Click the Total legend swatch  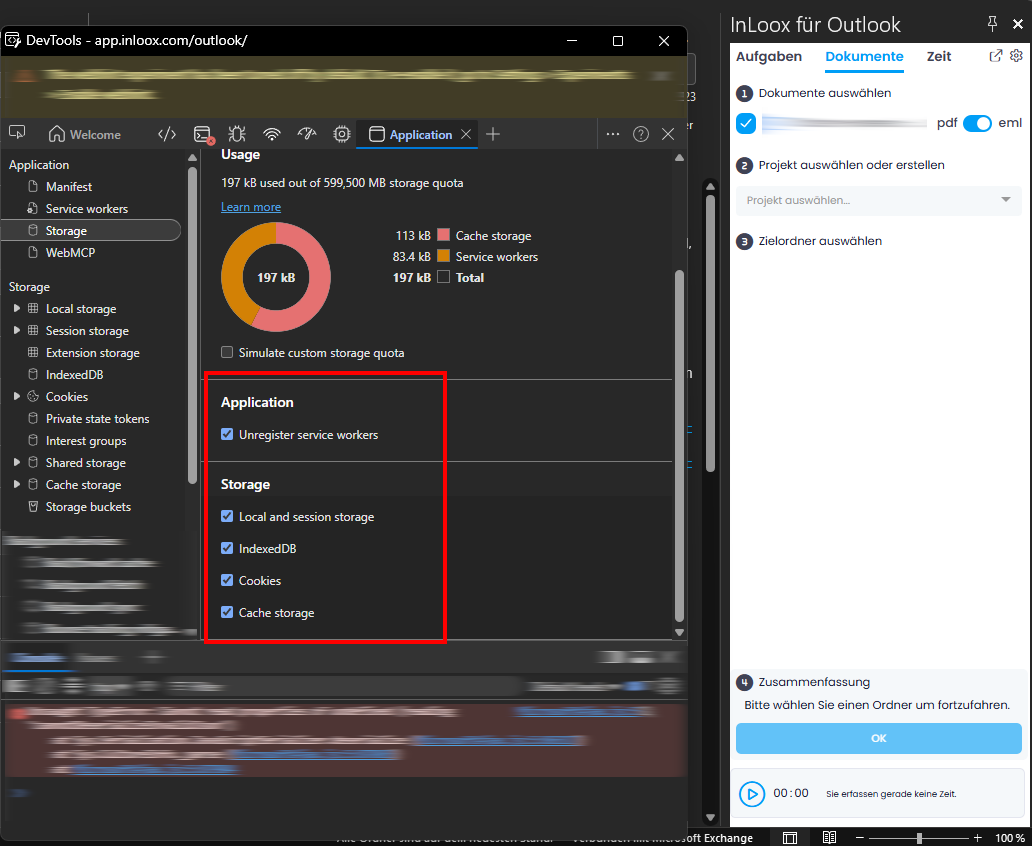(444, 277)
